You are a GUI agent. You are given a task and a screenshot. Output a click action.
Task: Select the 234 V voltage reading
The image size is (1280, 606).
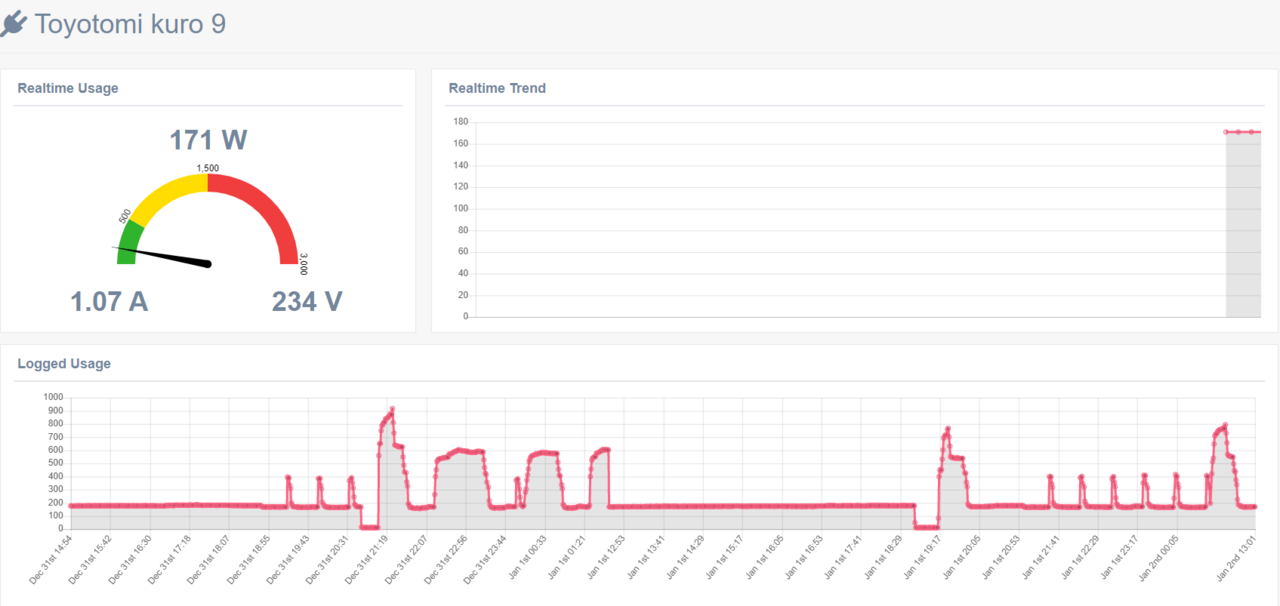click(307, 301)
